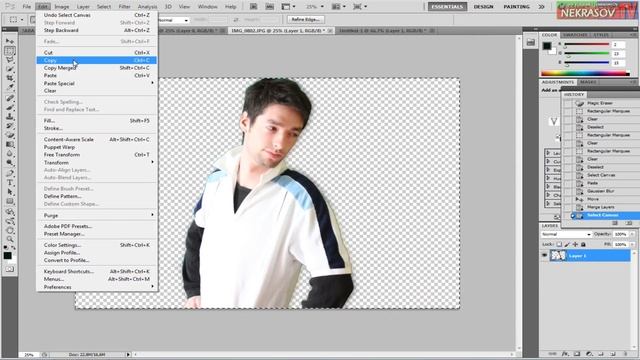Set history brush source beside Magic Eraser

567,103
